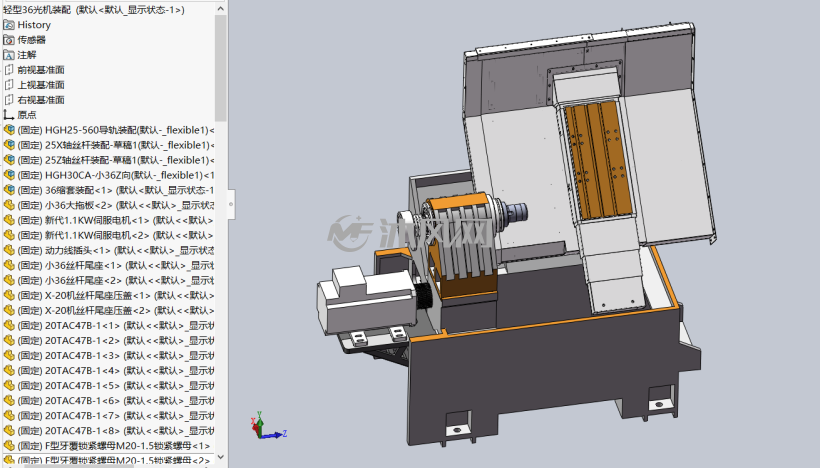The height and width of the screenshot is (468, 820).
Task: Select the 前视基准面 plane icon
Action: (x=8, y=70)
